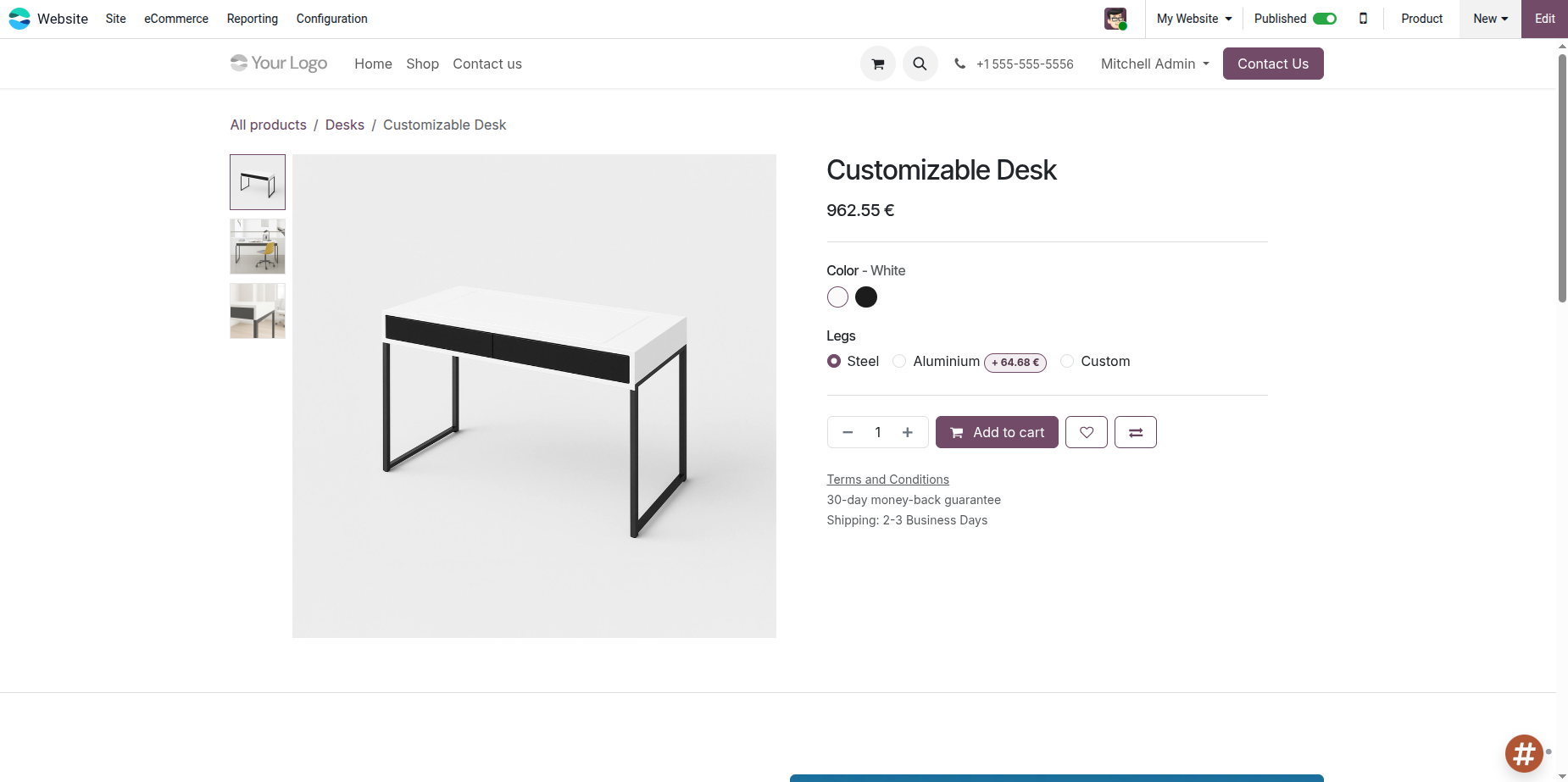
Task: Open the Reporting menu
Action: pos(252,19)
